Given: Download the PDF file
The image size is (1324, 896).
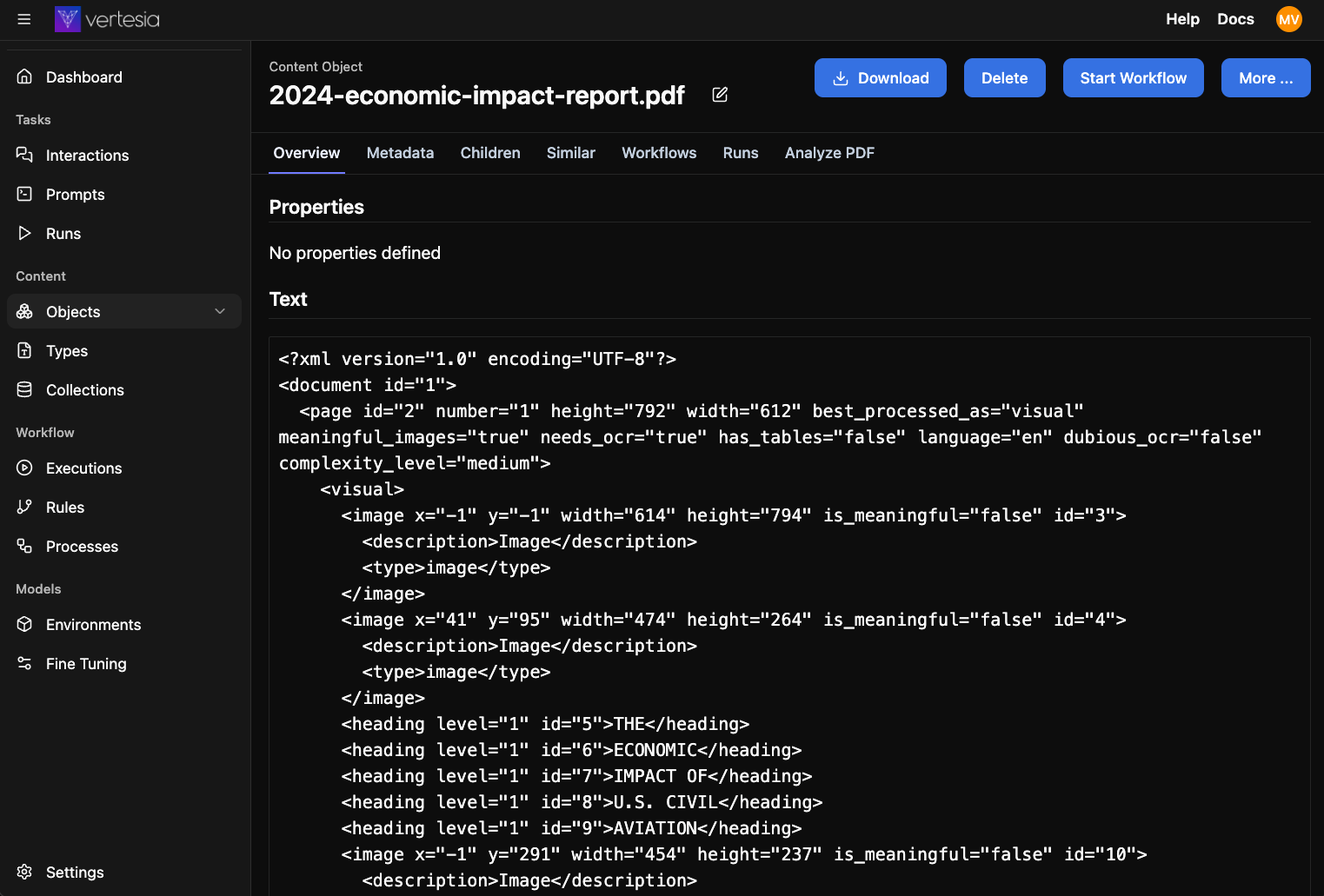Looking at the screenshot, I should [880, 78].
